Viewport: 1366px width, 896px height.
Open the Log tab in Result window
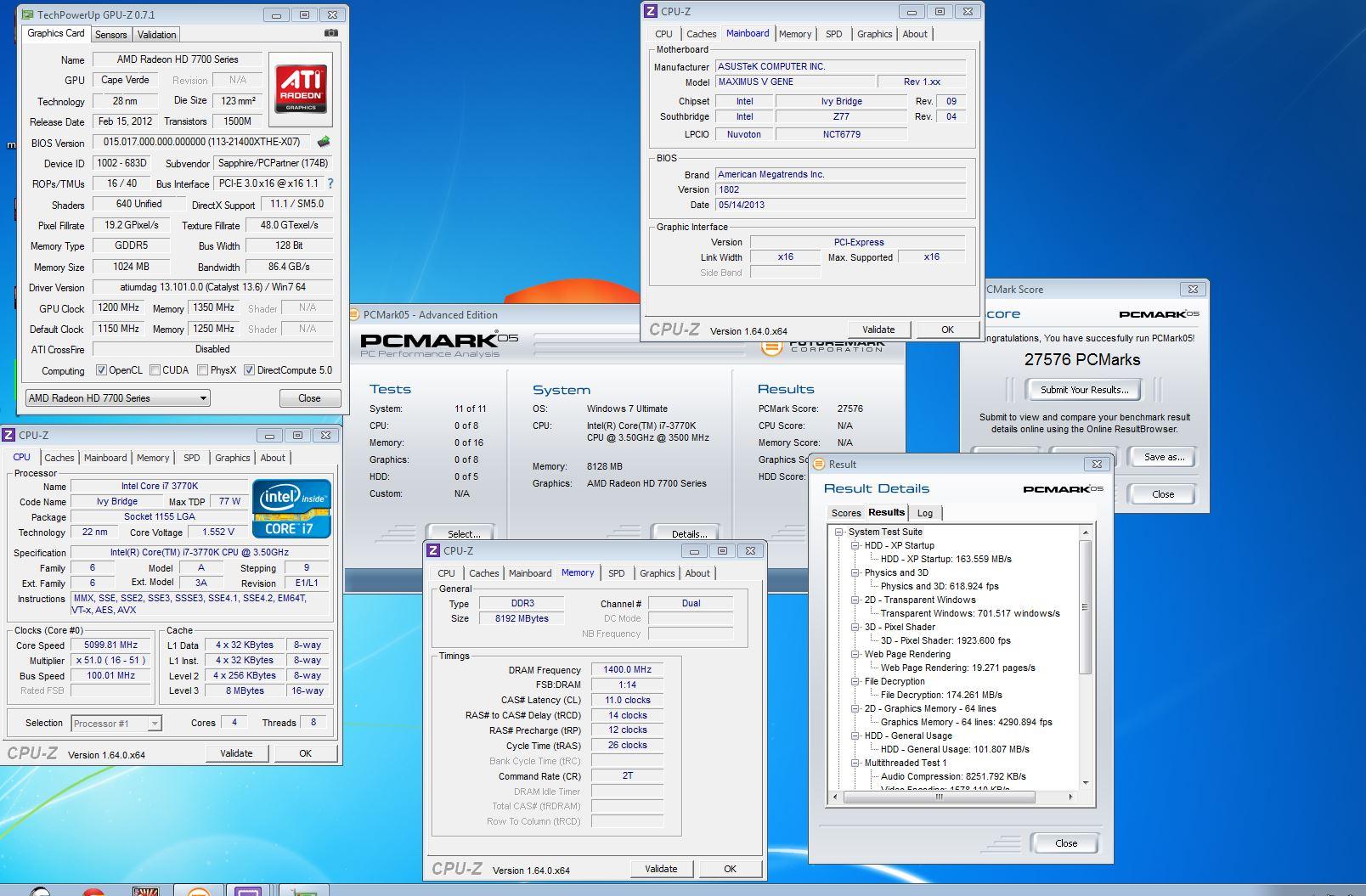(x=925, y=513)
